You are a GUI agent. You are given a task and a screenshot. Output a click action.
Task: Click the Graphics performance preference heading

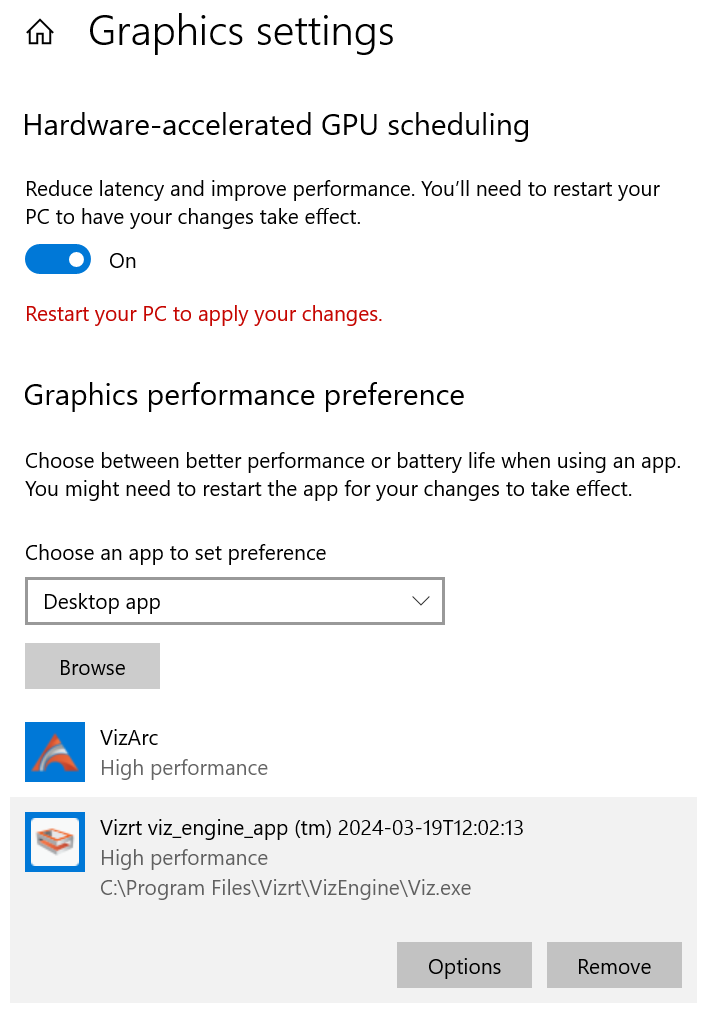coord(244,395)
